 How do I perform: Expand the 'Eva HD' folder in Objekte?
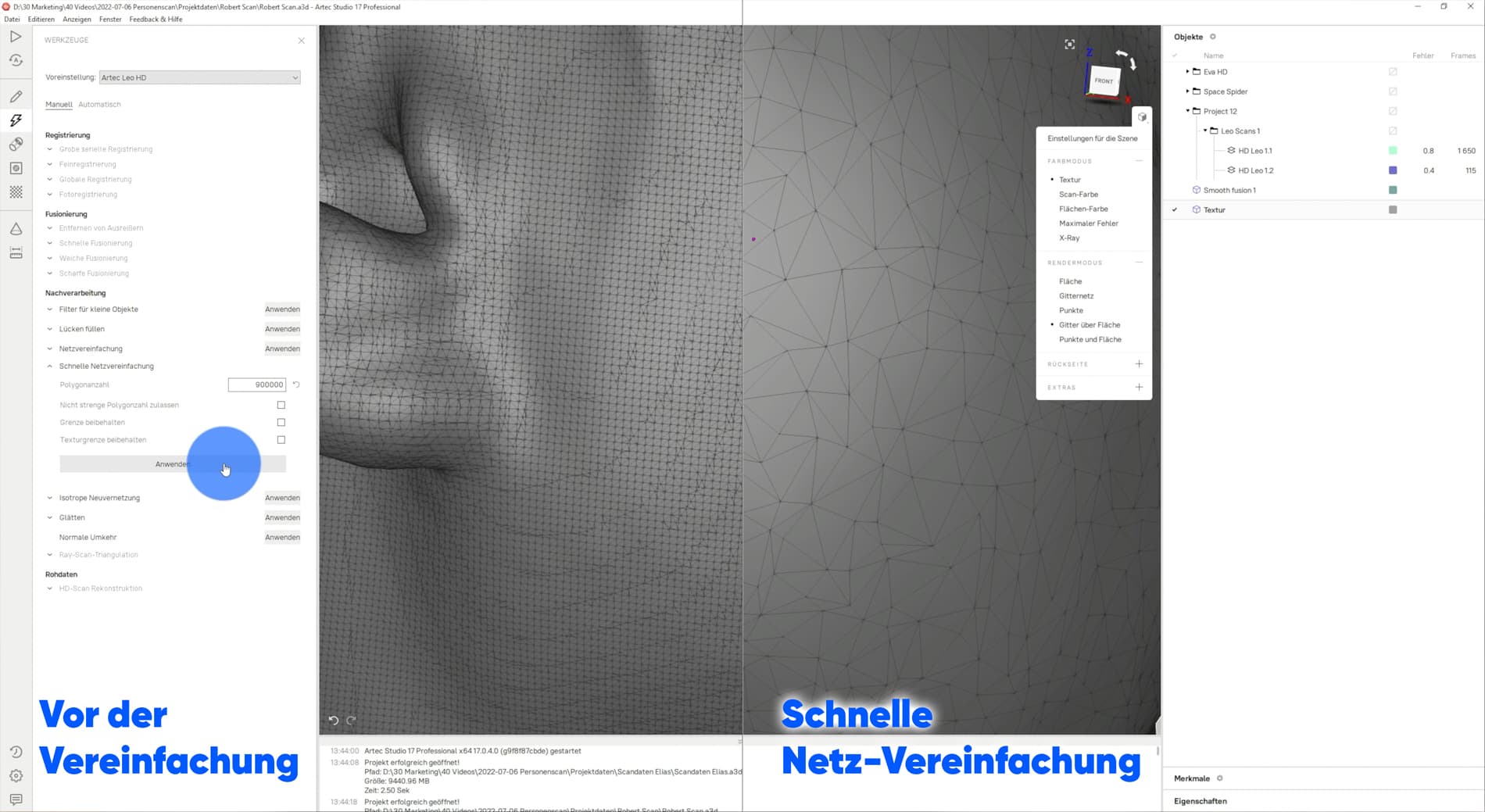tap(1187, 71)
